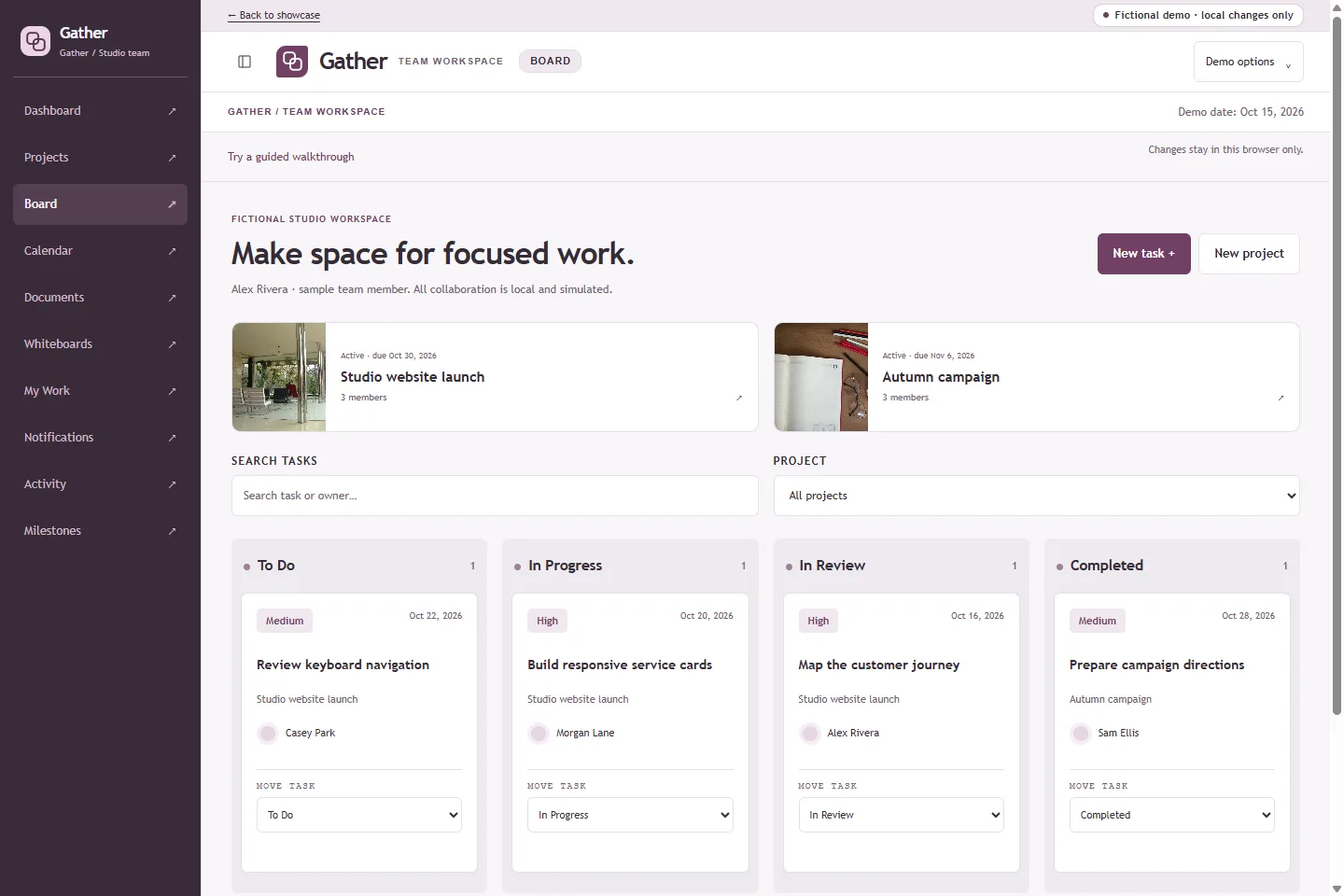Click the Gather logo beside Team Workspace

coord(292,62)
